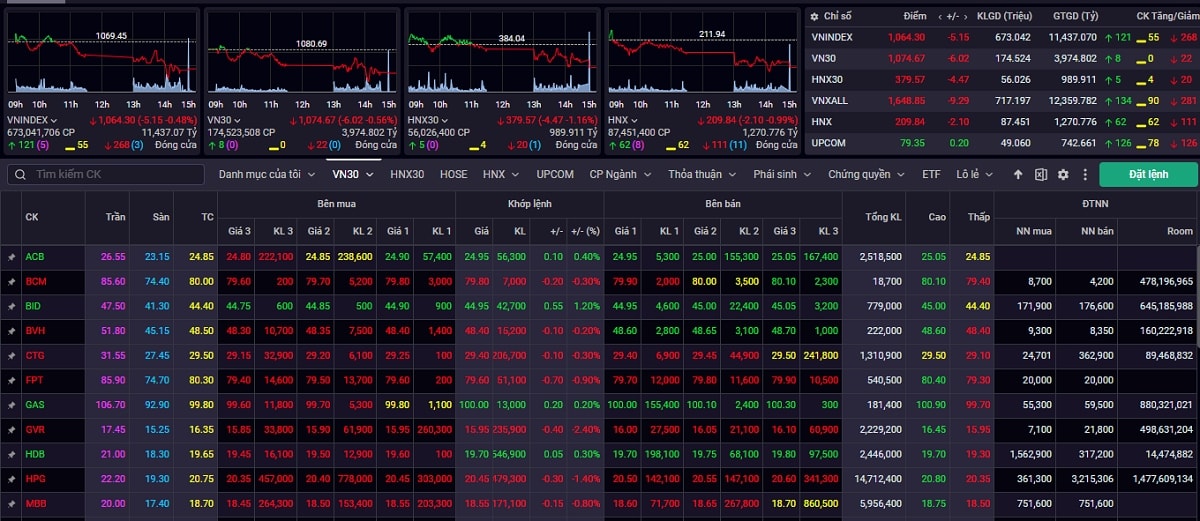Pin the ACB stock row
Image resolution: width=1200 pixels, height=521 pixels.
click(x=12, y=257)
